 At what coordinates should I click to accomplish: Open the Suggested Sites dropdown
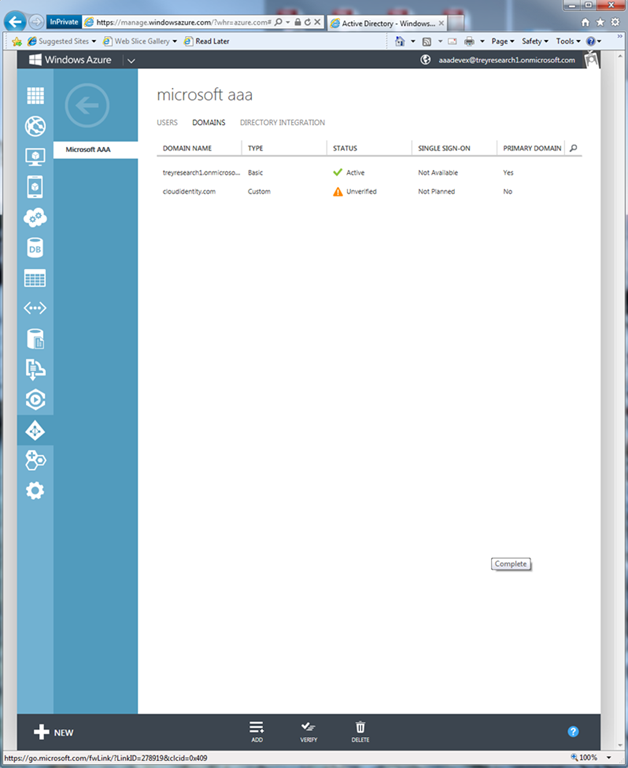pos(94,41)
